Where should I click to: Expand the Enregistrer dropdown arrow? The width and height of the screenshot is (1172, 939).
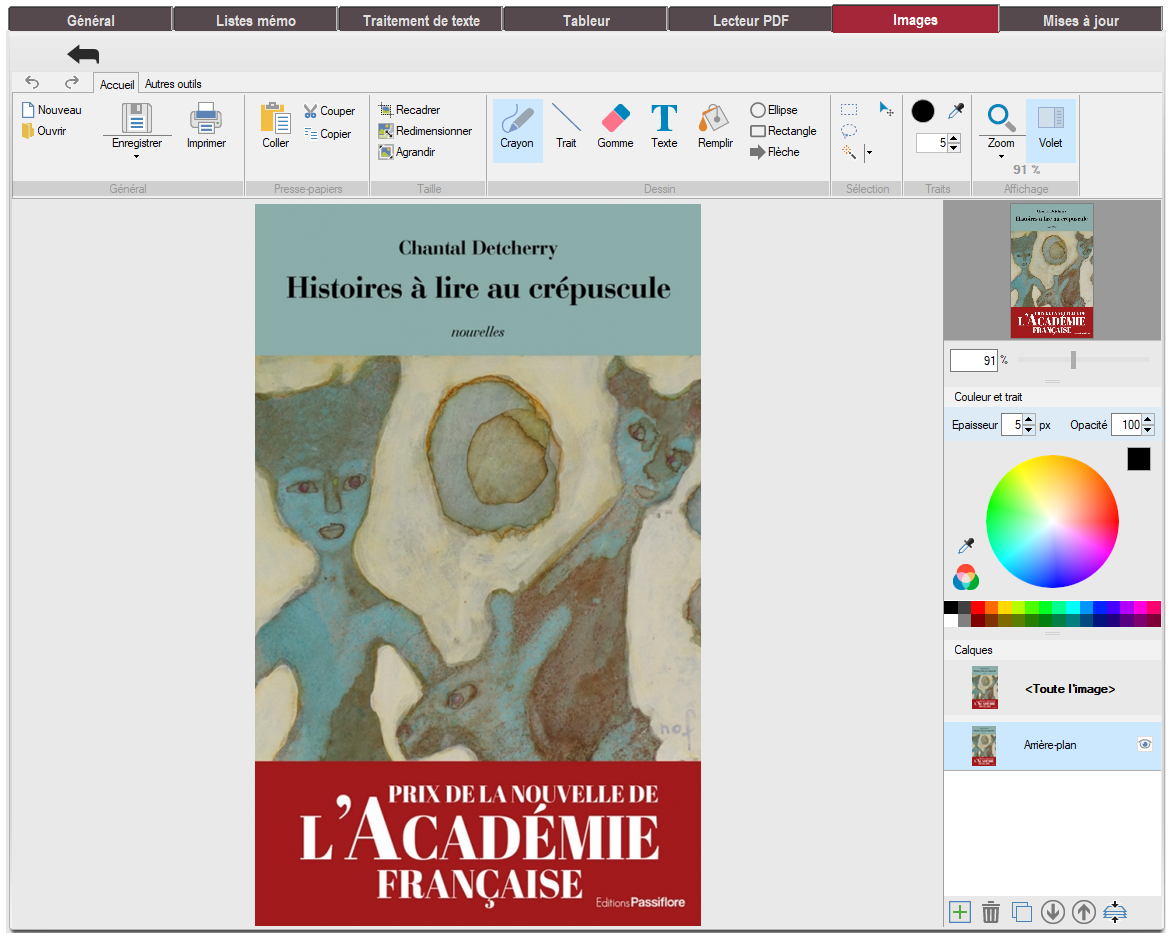point(136,156)
